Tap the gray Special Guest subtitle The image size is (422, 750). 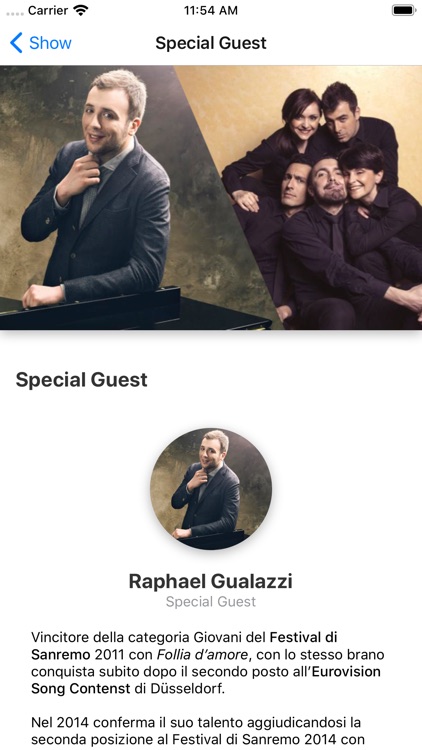coord(211,602)
